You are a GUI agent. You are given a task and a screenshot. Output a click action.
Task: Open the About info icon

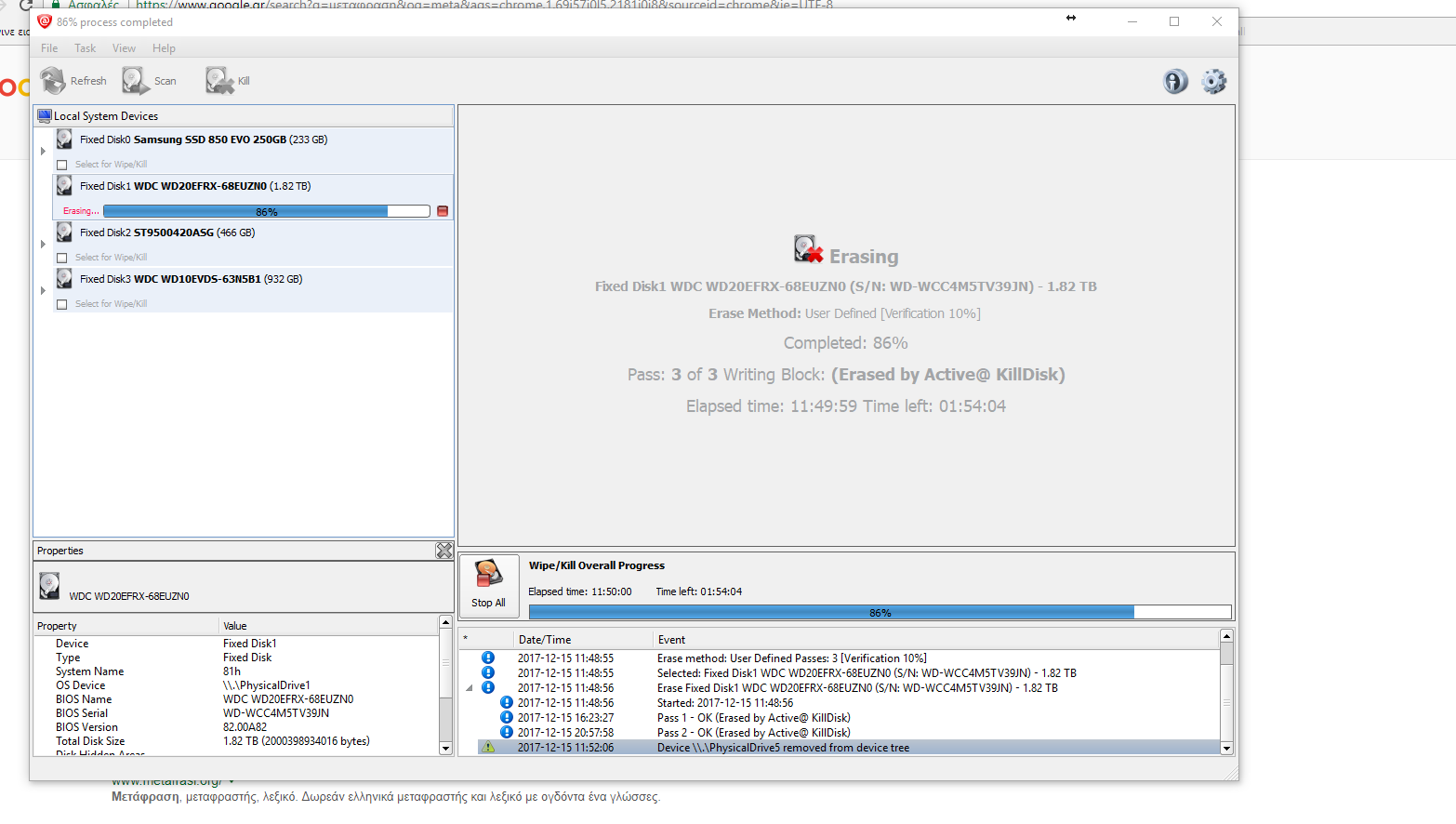pos(1175,82)
